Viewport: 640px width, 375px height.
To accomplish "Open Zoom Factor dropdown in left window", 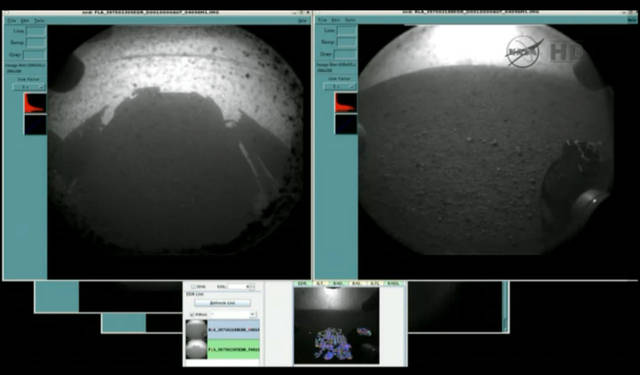I will click(x=29, y=87).
